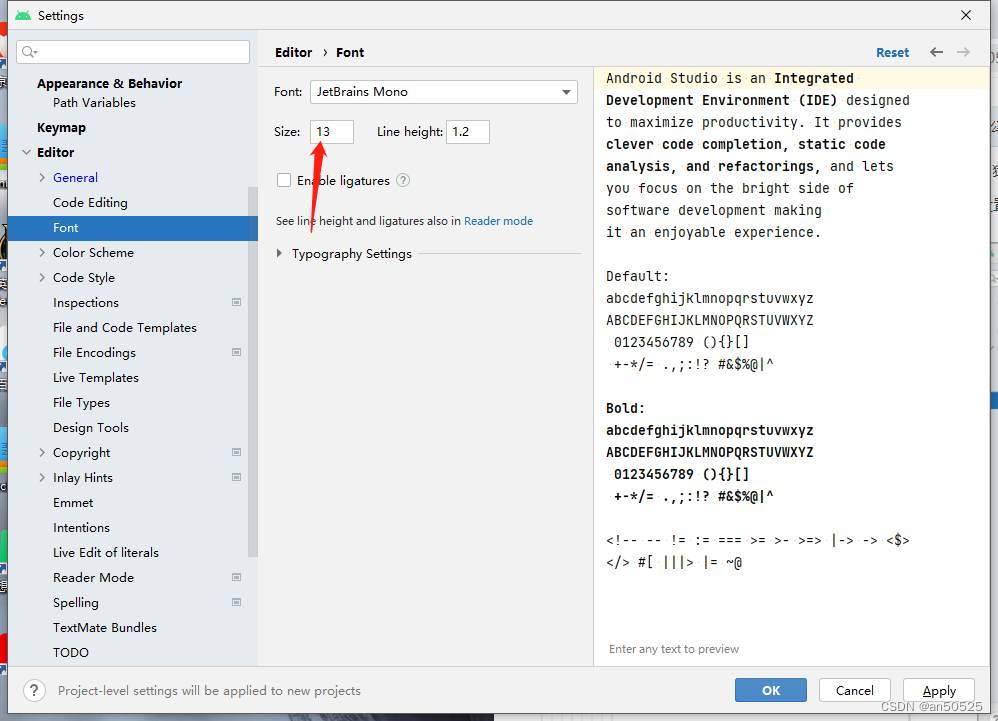Open the Keymap settings page
Viewport: 998px width, 721px height.
(x=61, y=127)
